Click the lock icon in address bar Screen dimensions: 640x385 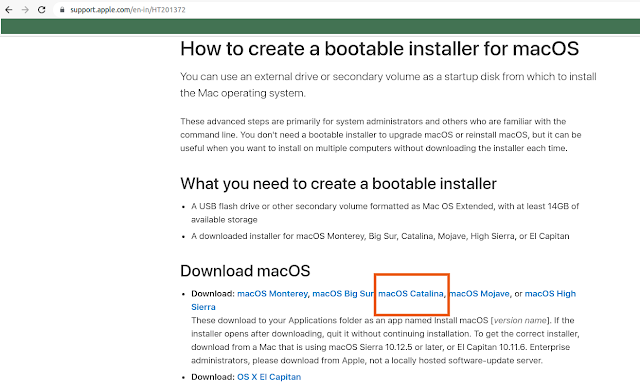pos(62,9)
